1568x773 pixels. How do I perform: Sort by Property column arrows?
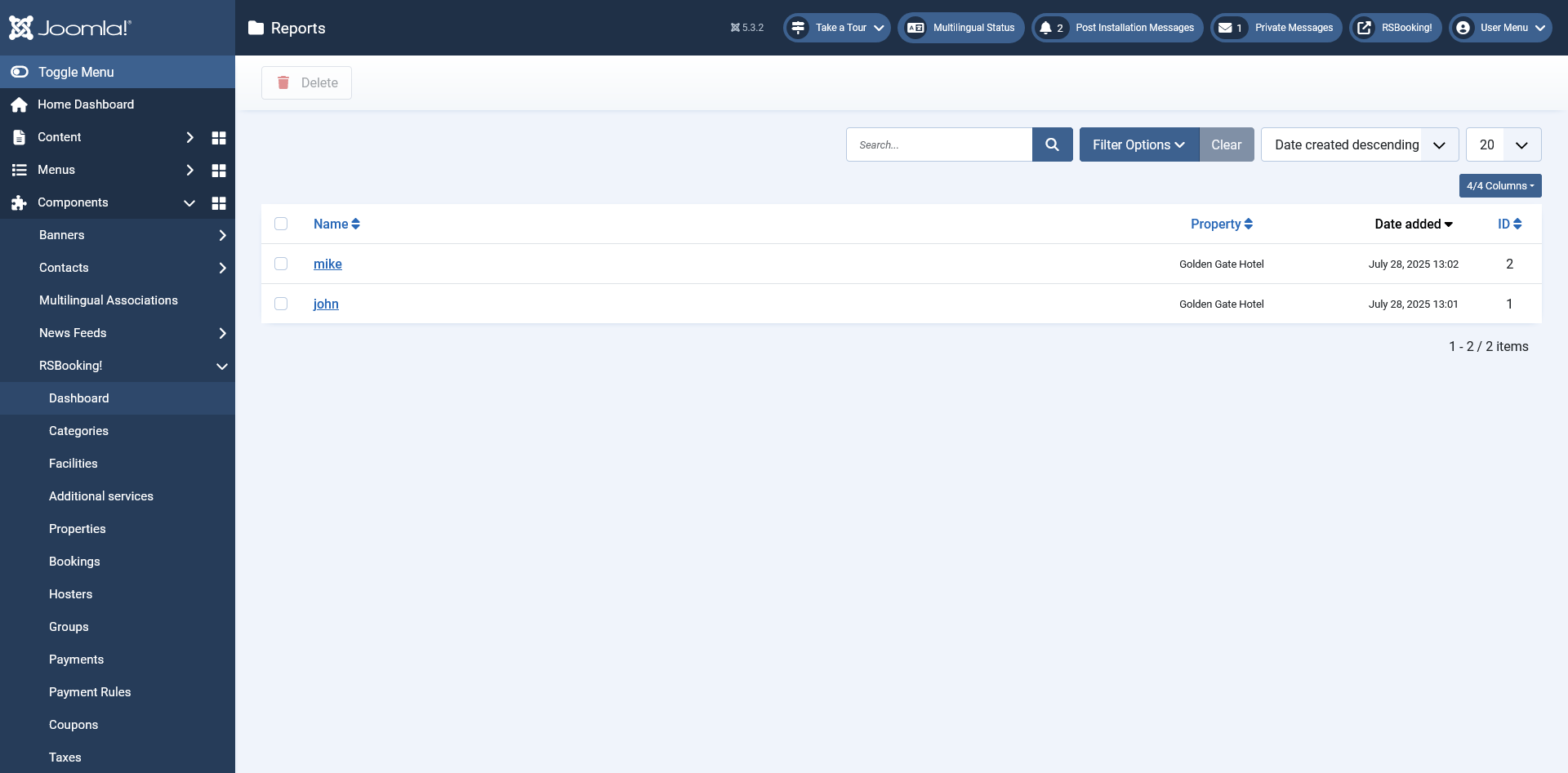tap(1249, 224)
